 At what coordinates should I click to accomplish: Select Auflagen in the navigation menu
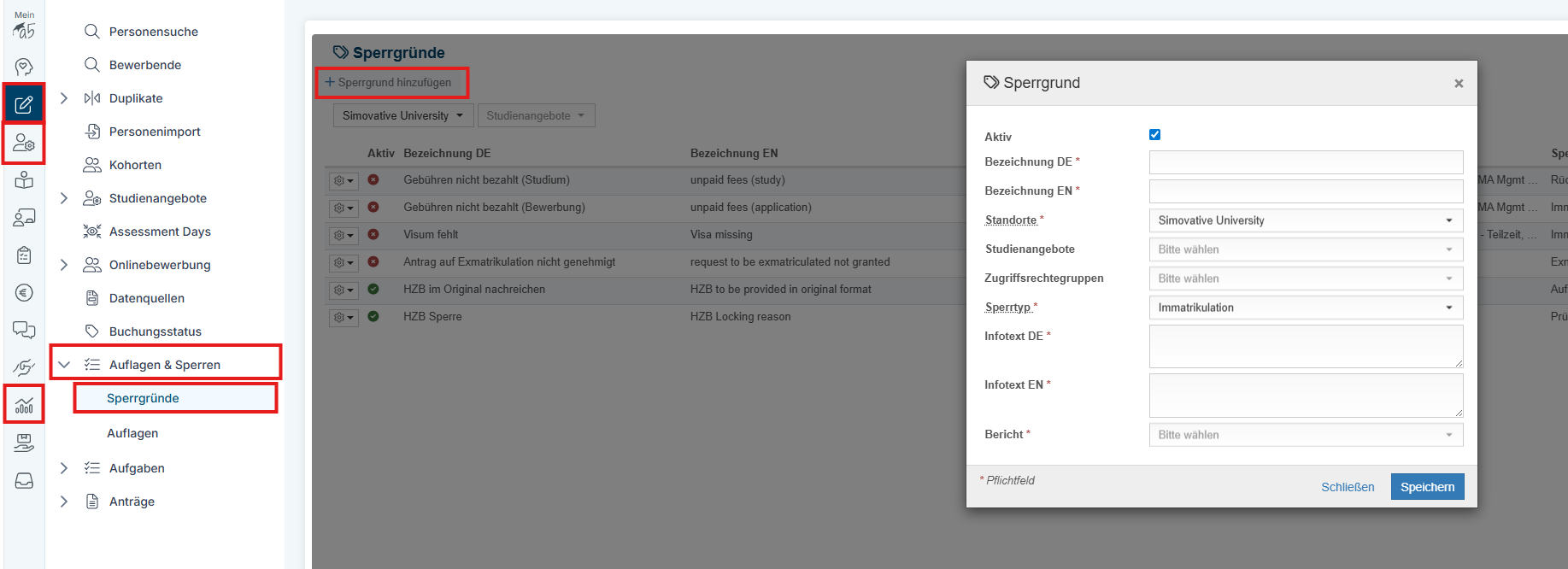pos(132,433)
